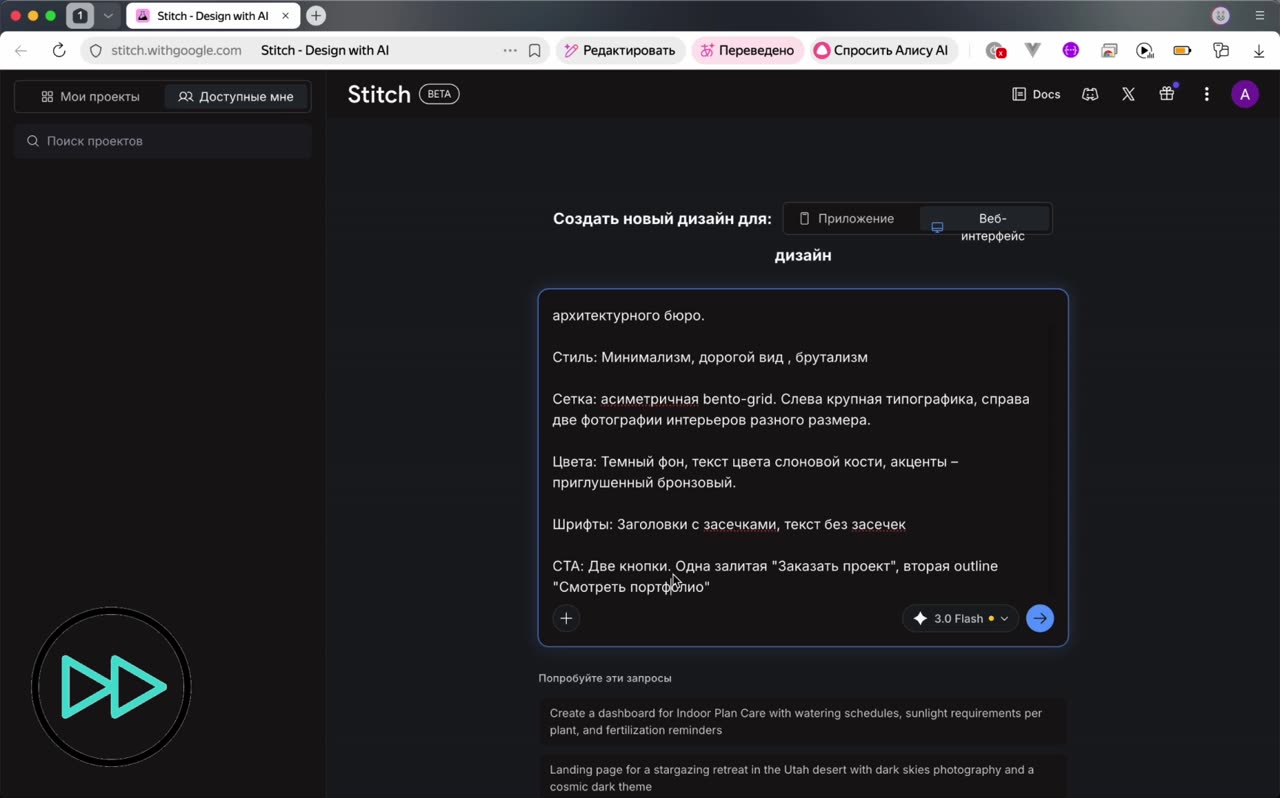This screenshot has width=1280, height=798.
Task: Open the address bar three-dot options
Action: pos(510,50)
